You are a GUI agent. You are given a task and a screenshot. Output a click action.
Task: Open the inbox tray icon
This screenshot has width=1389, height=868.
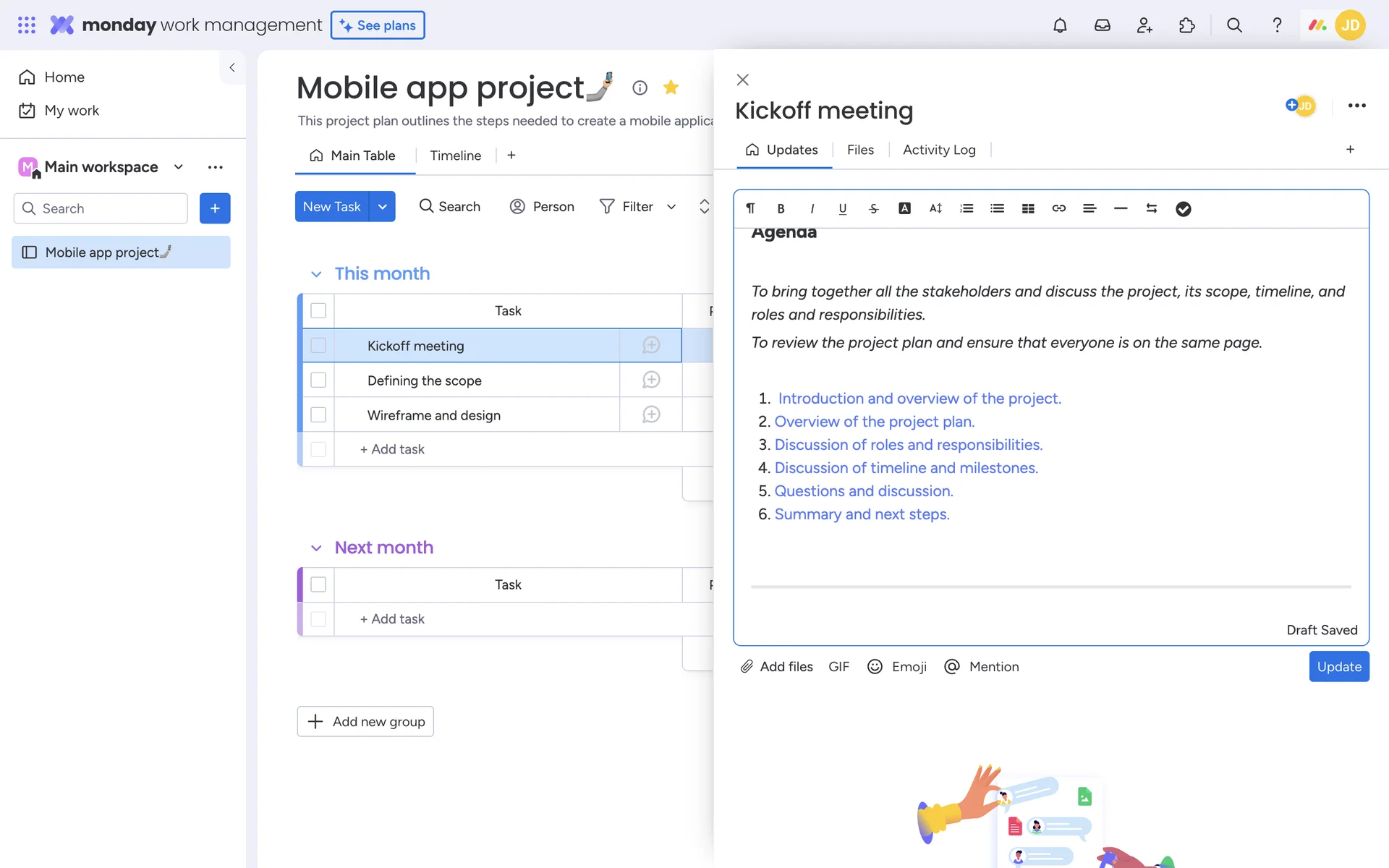coord(1102,25)
